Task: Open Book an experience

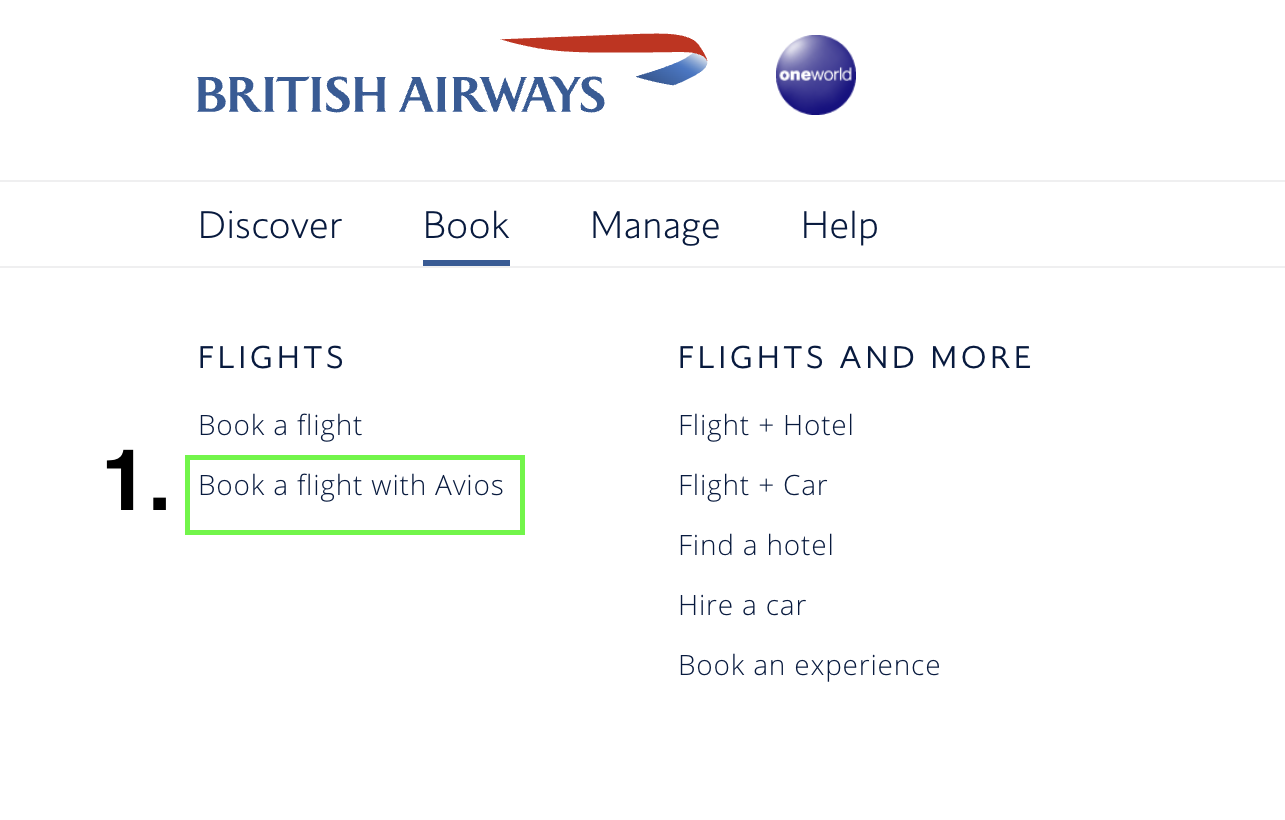Action: click(808, 666)
